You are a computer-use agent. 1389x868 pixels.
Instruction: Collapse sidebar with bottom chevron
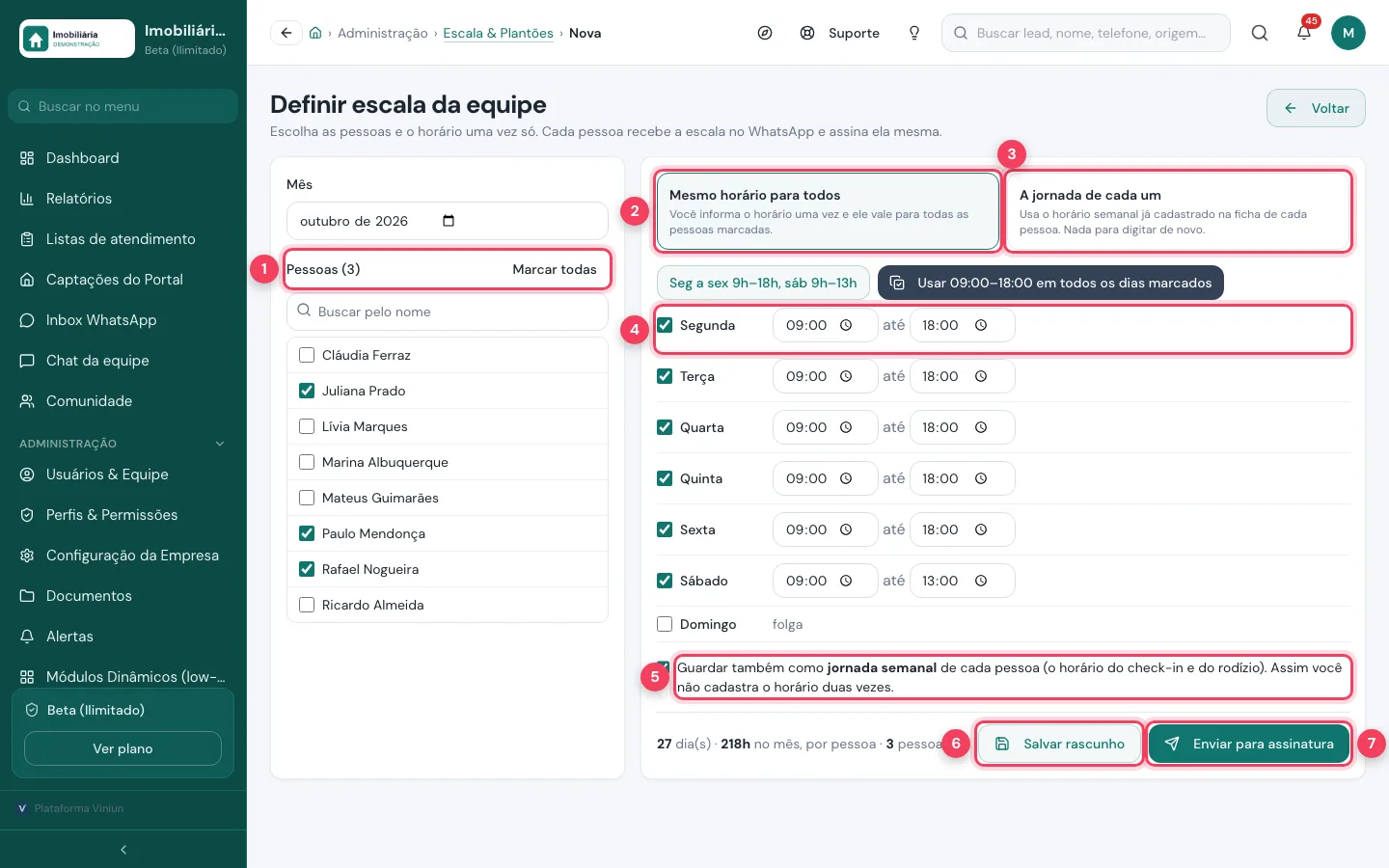tap(123, 850)
